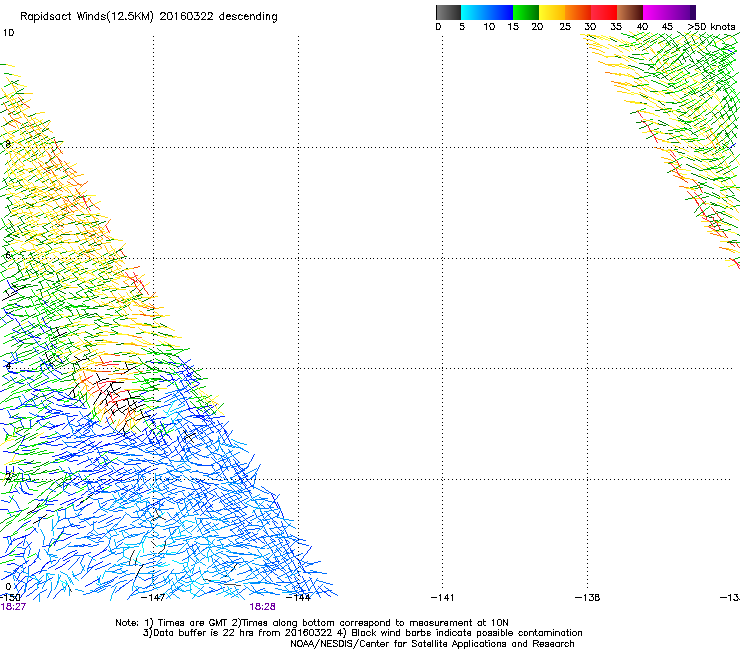Pick the orange 25-30 knots colorbar segment
740x650 pixels.
coord(578,12)
